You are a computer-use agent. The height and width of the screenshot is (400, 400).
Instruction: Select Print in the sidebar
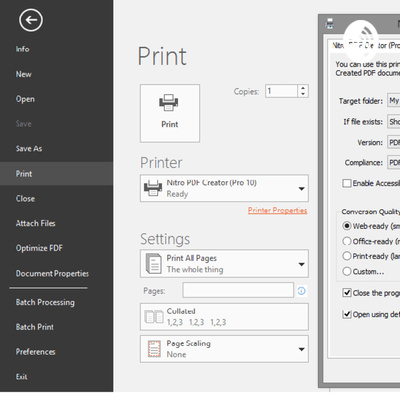56,174
